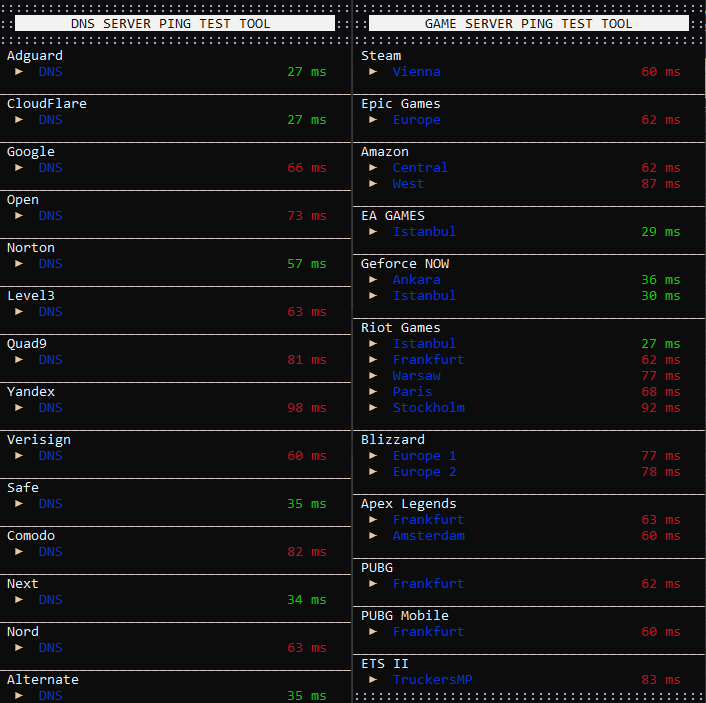The width and height of the screenshot is (706, 703).
Task: Click the arrow under Yandex
Action: (19, 408)
